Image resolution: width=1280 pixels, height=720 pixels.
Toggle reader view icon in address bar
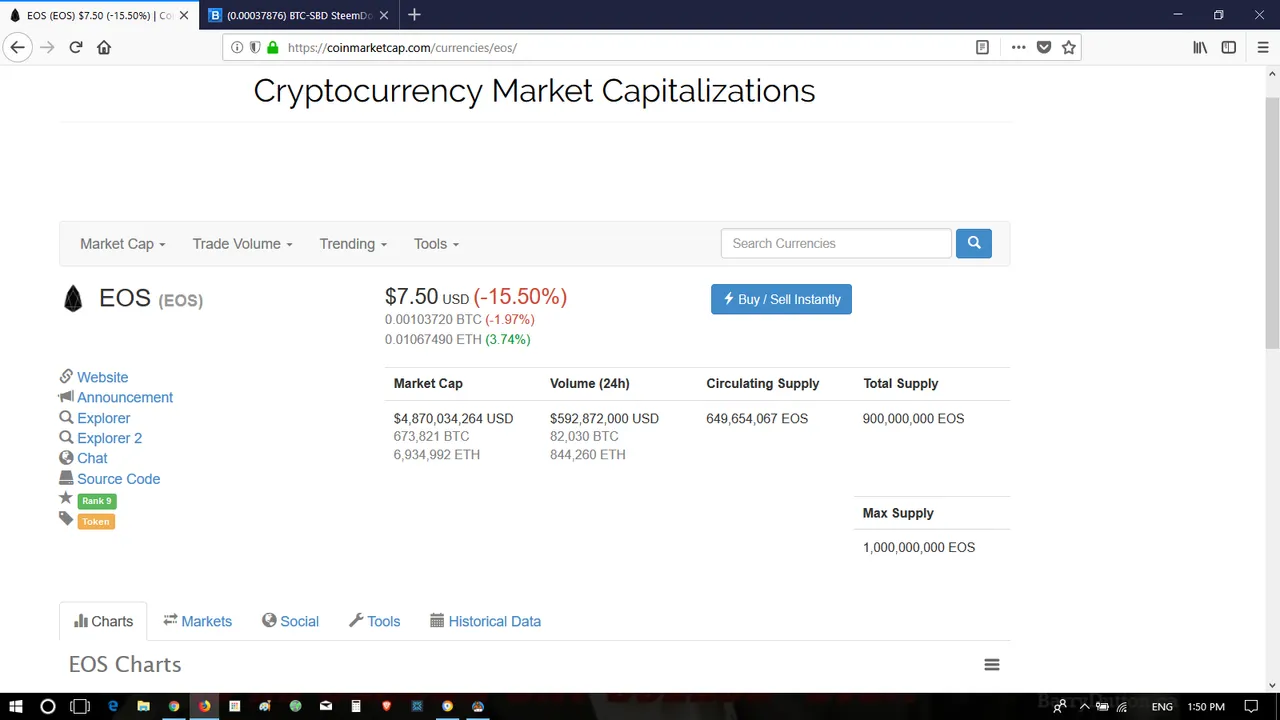tap(982, 47)
